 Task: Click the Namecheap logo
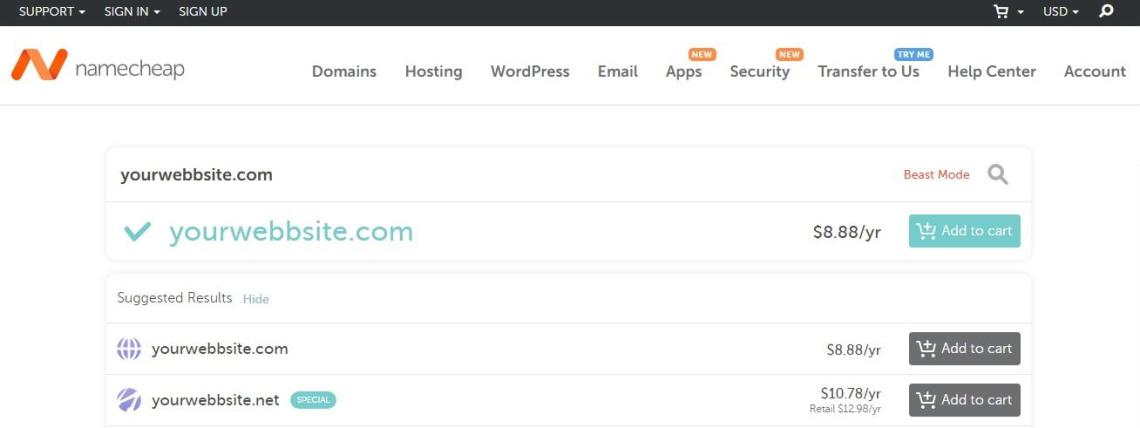(x=97, y=66)
